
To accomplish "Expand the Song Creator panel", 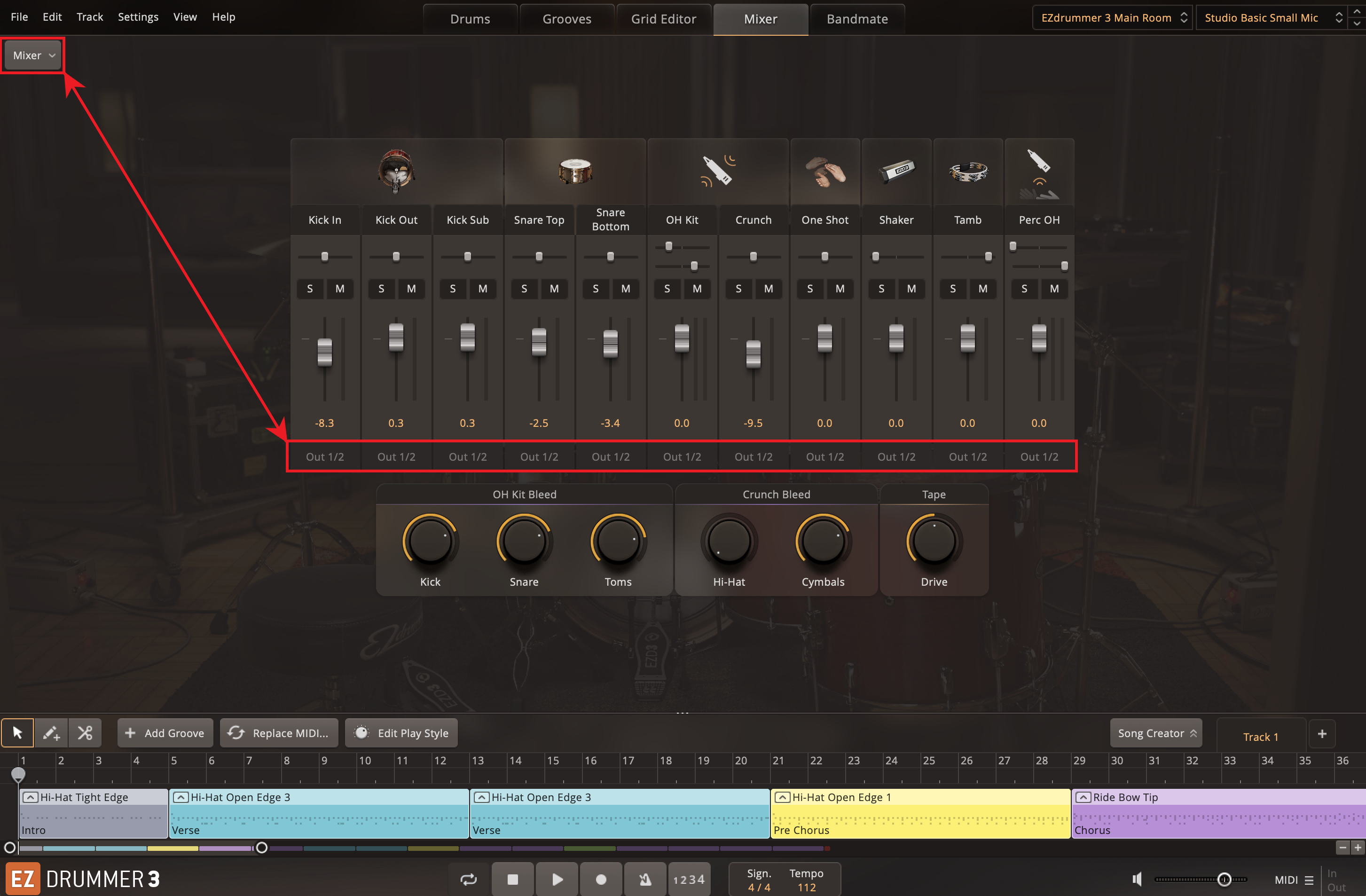I will tap(1156, 733).
